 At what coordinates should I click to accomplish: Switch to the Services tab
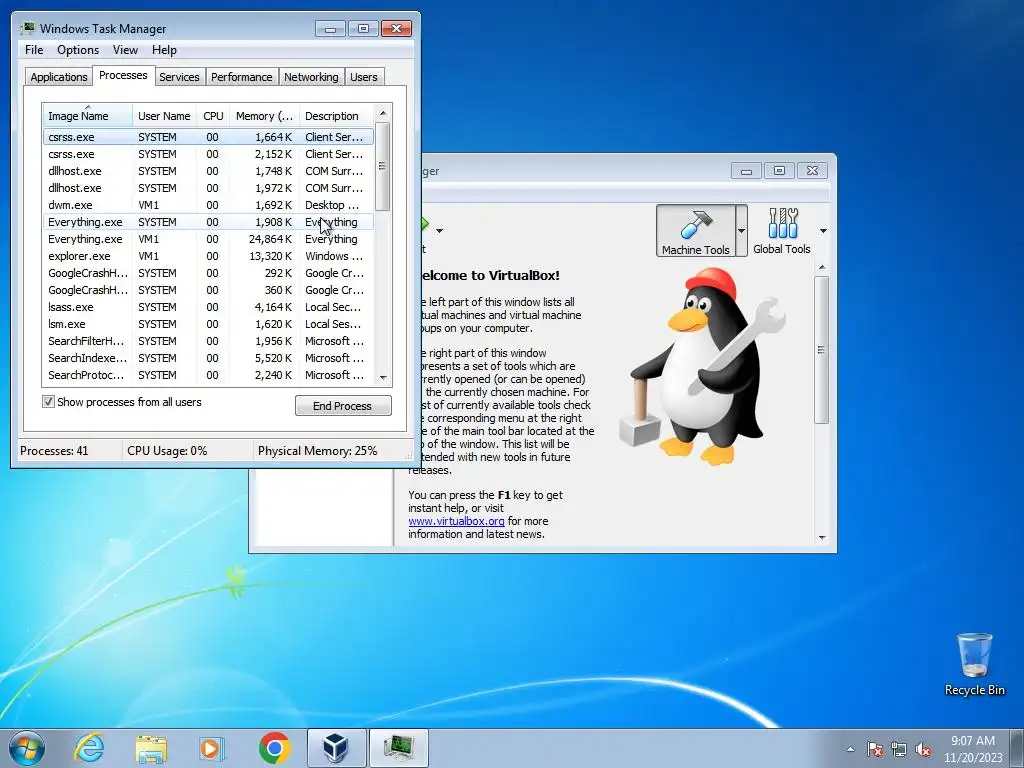179,77
